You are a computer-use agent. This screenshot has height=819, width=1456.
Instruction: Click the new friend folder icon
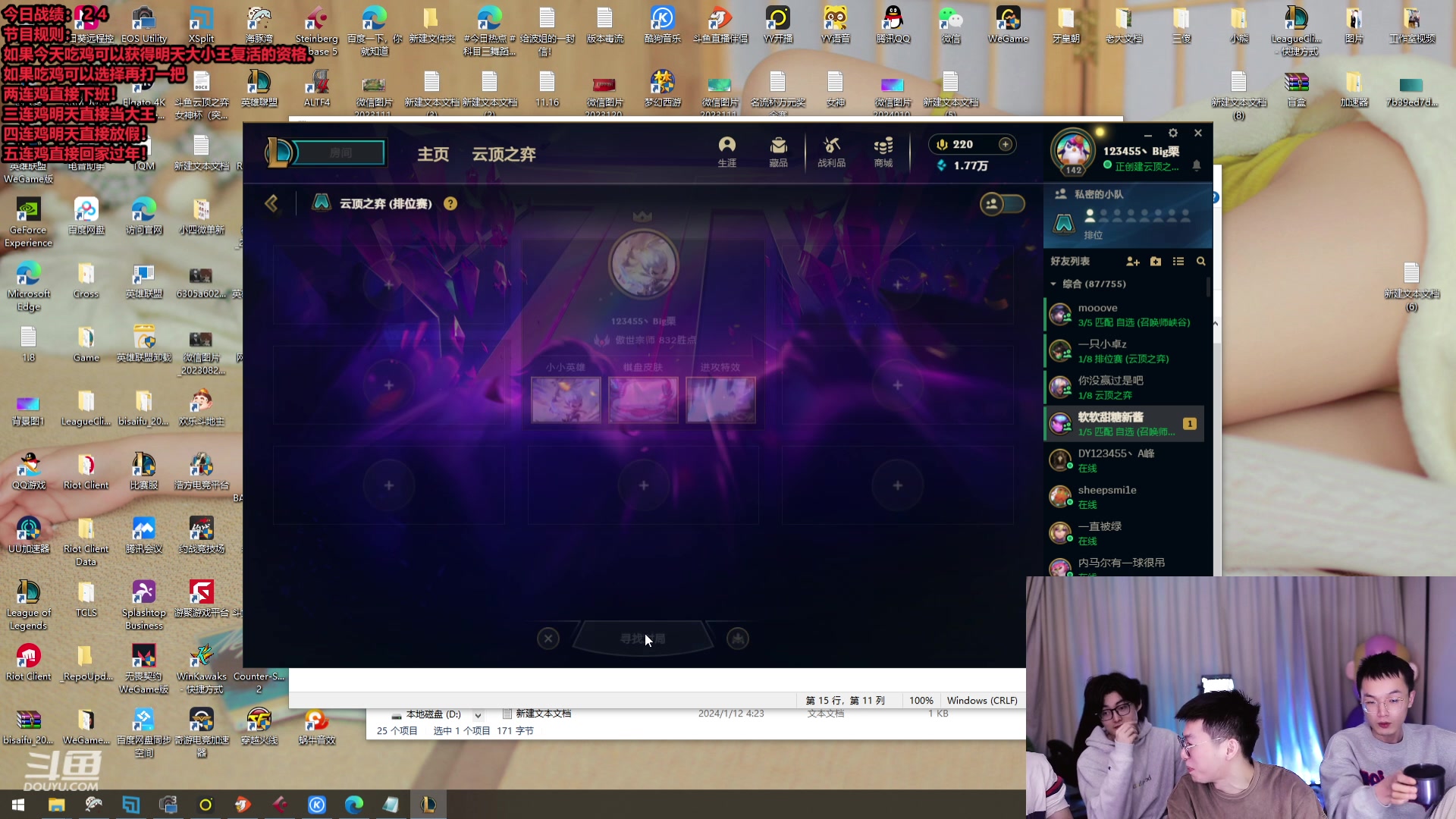(1156, 261)
